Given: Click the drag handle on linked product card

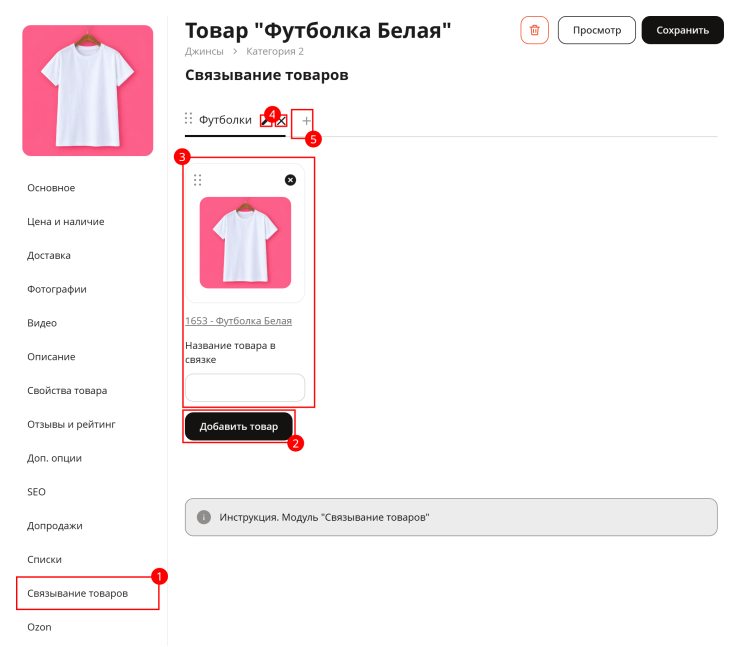Looking at the screenshot, I should coord(197,180).
